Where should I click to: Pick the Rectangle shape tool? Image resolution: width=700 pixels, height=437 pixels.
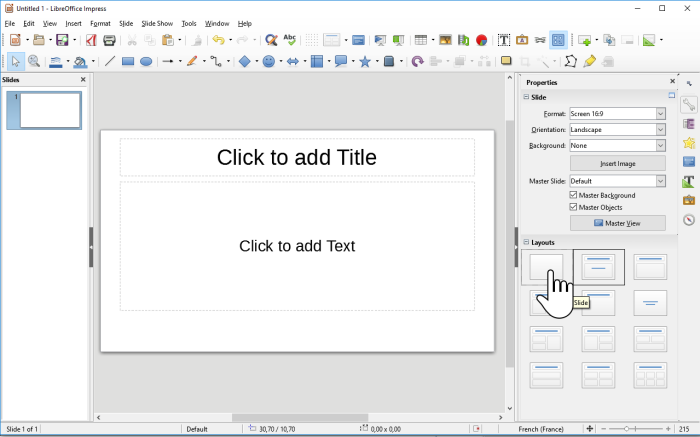click(128, 62)
